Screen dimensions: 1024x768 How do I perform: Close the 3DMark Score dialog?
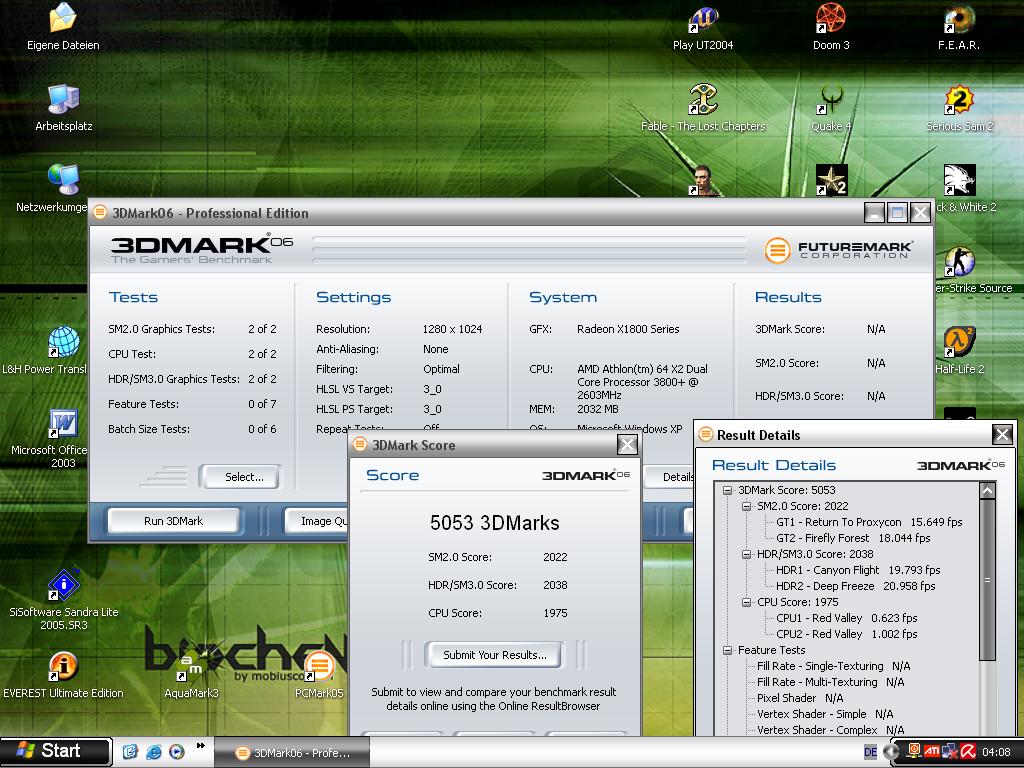point(627,445)
